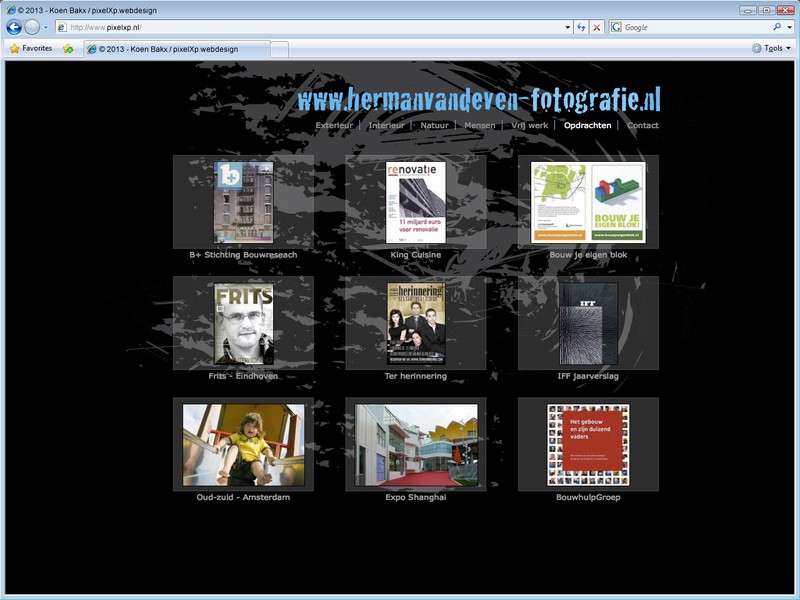
Task: Select the pixelXp.webdesign browser tab
Action: [x=177, y=48]
